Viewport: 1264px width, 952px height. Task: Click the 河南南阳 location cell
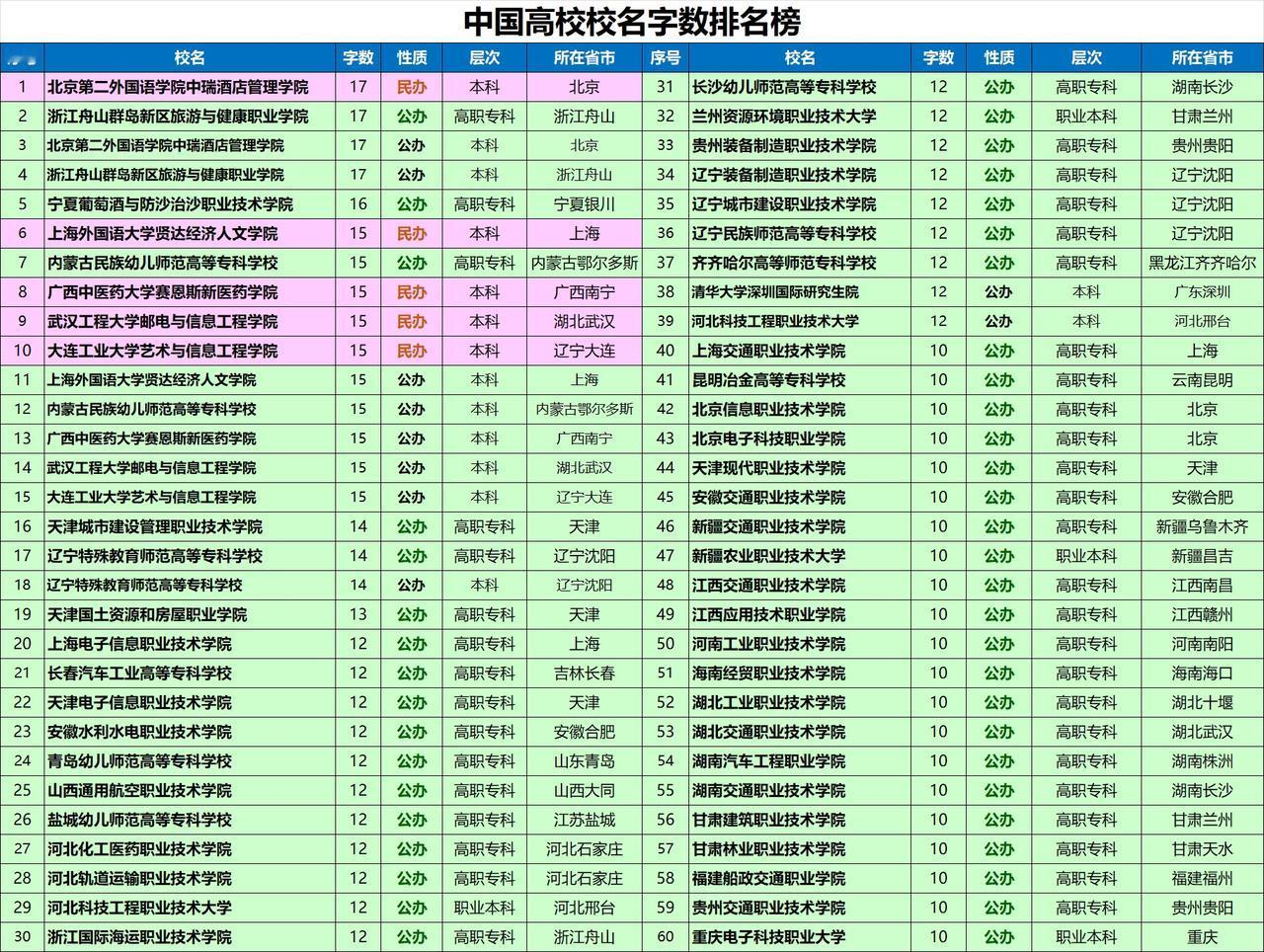tap(1202, 644)
